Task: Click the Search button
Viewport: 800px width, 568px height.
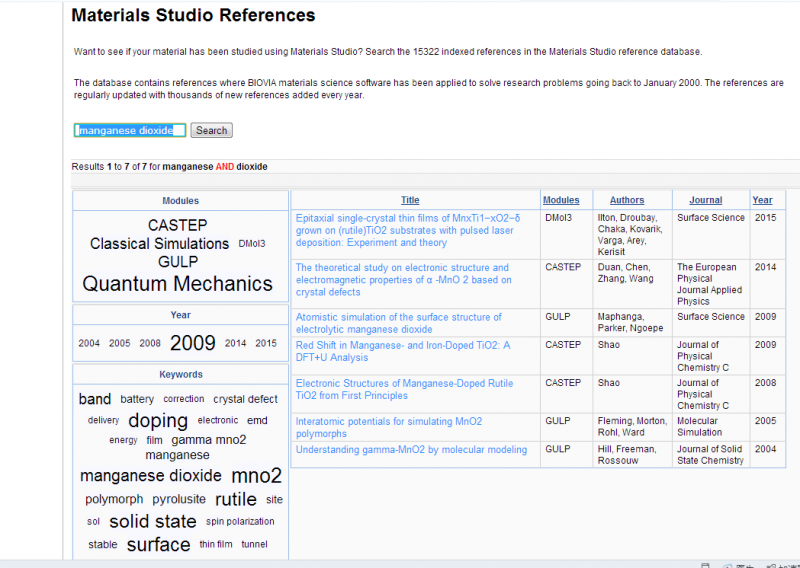Action: tap(211, 130)
